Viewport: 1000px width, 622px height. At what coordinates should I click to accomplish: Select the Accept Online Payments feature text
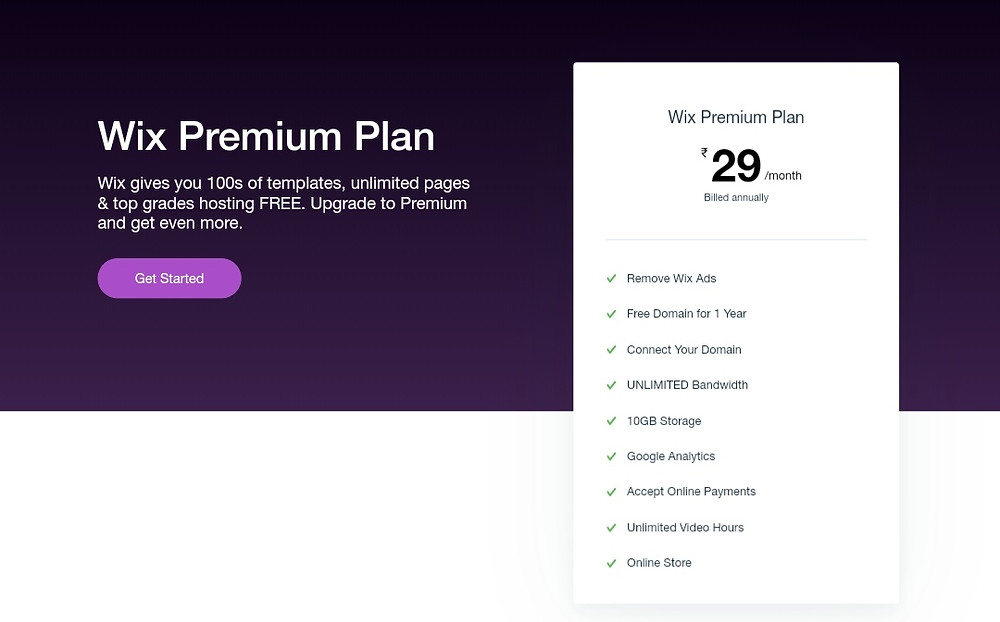tap(691, 492)
